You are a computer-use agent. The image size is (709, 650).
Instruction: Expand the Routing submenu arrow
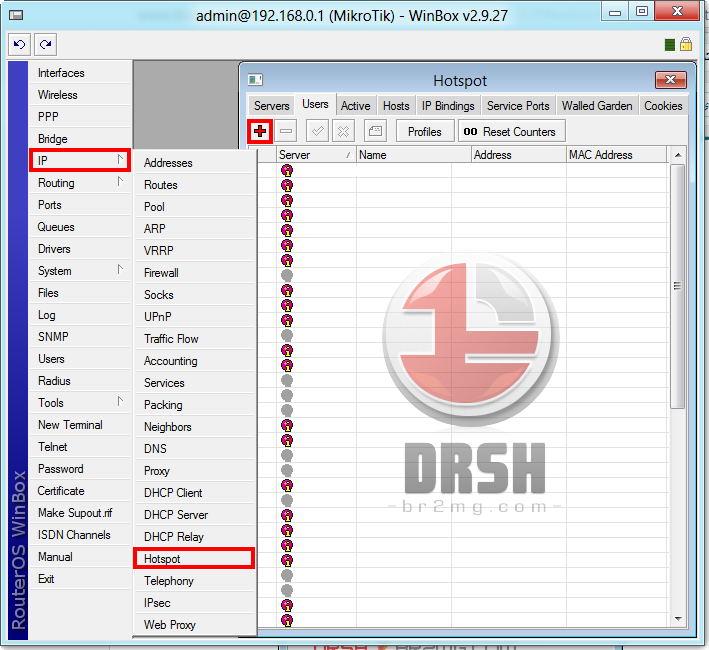(x=120, y=182)
